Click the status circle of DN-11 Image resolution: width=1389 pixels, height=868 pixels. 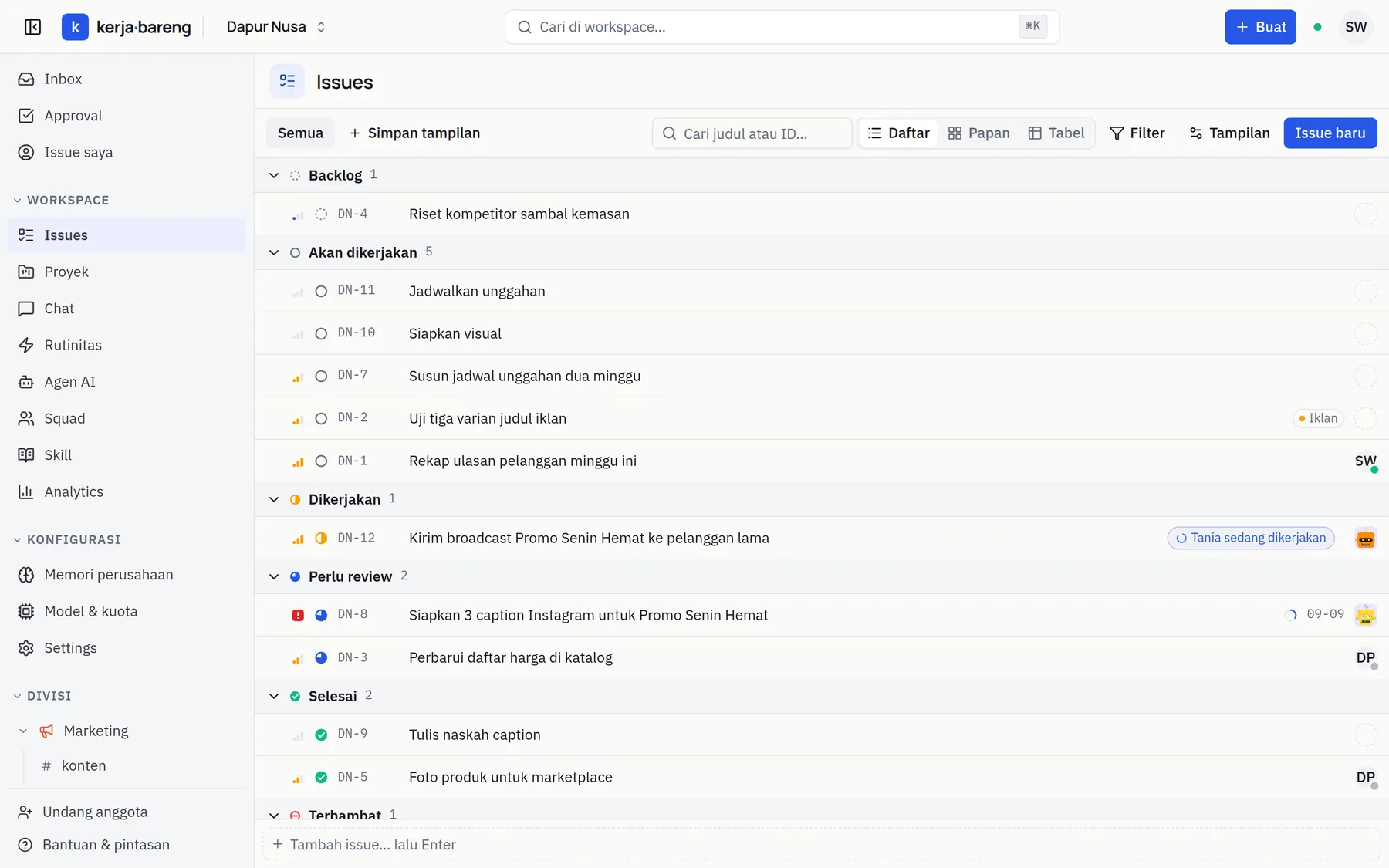coord(321,291)
